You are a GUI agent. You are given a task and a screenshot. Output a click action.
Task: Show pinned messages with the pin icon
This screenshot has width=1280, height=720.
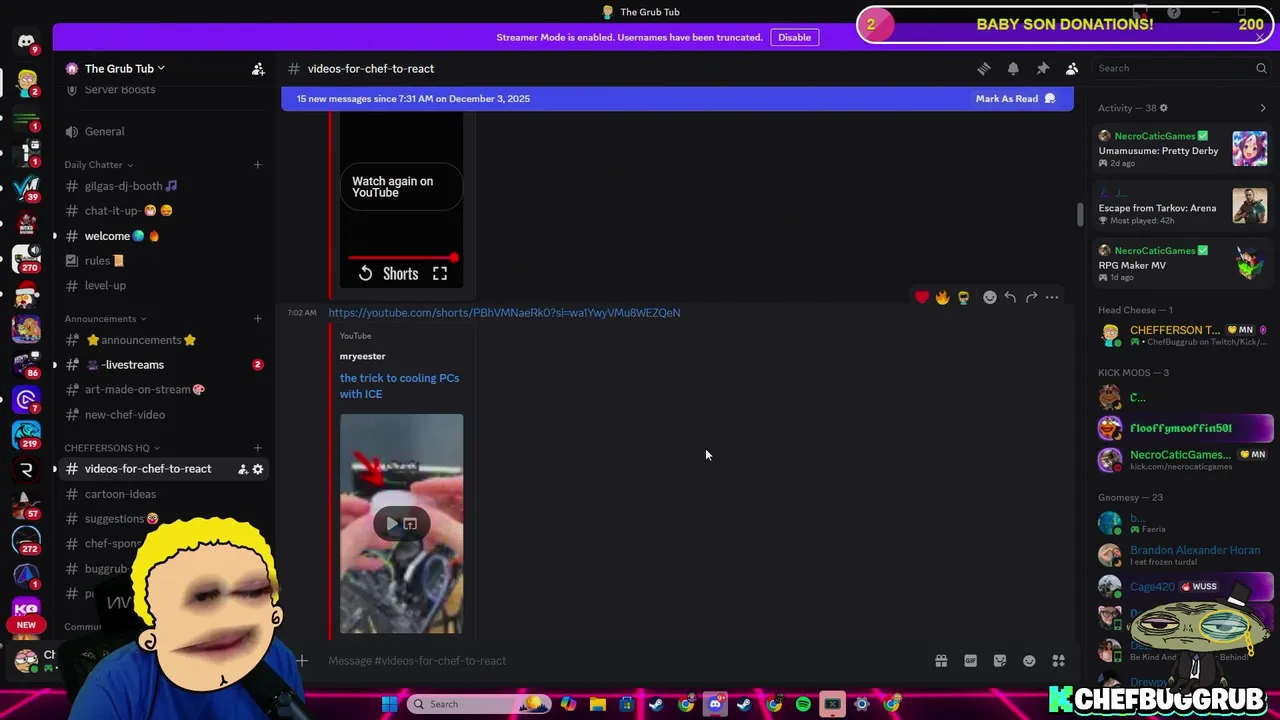pyautogui.click(x=1042, y=68)
